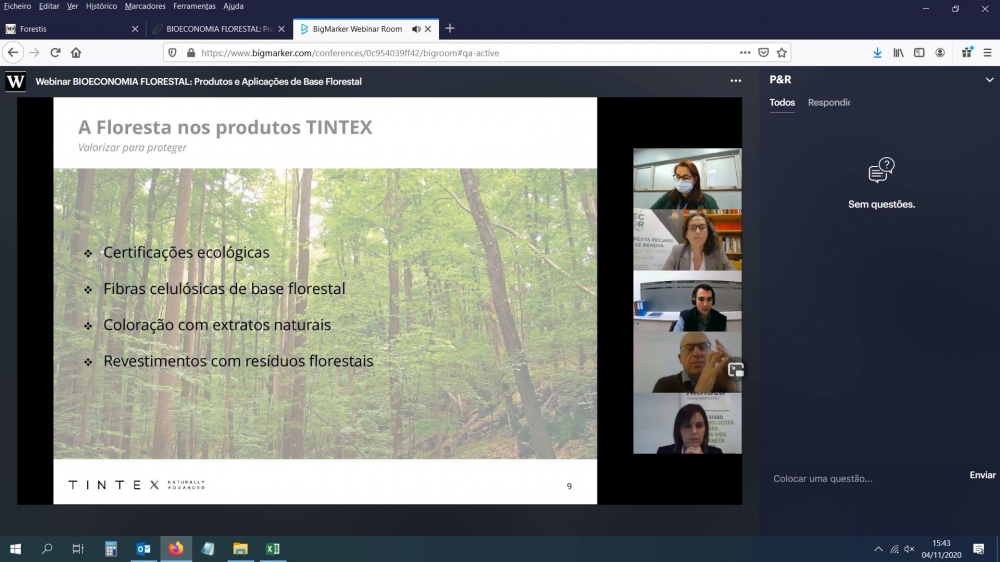Screen dimensions: 1000x562
Task: Open Calculator from the taskbar
Action: [x=111, y=549]
